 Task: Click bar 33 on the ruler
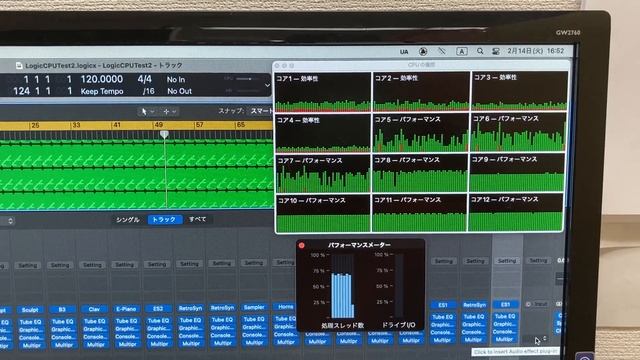pos(76,125)
